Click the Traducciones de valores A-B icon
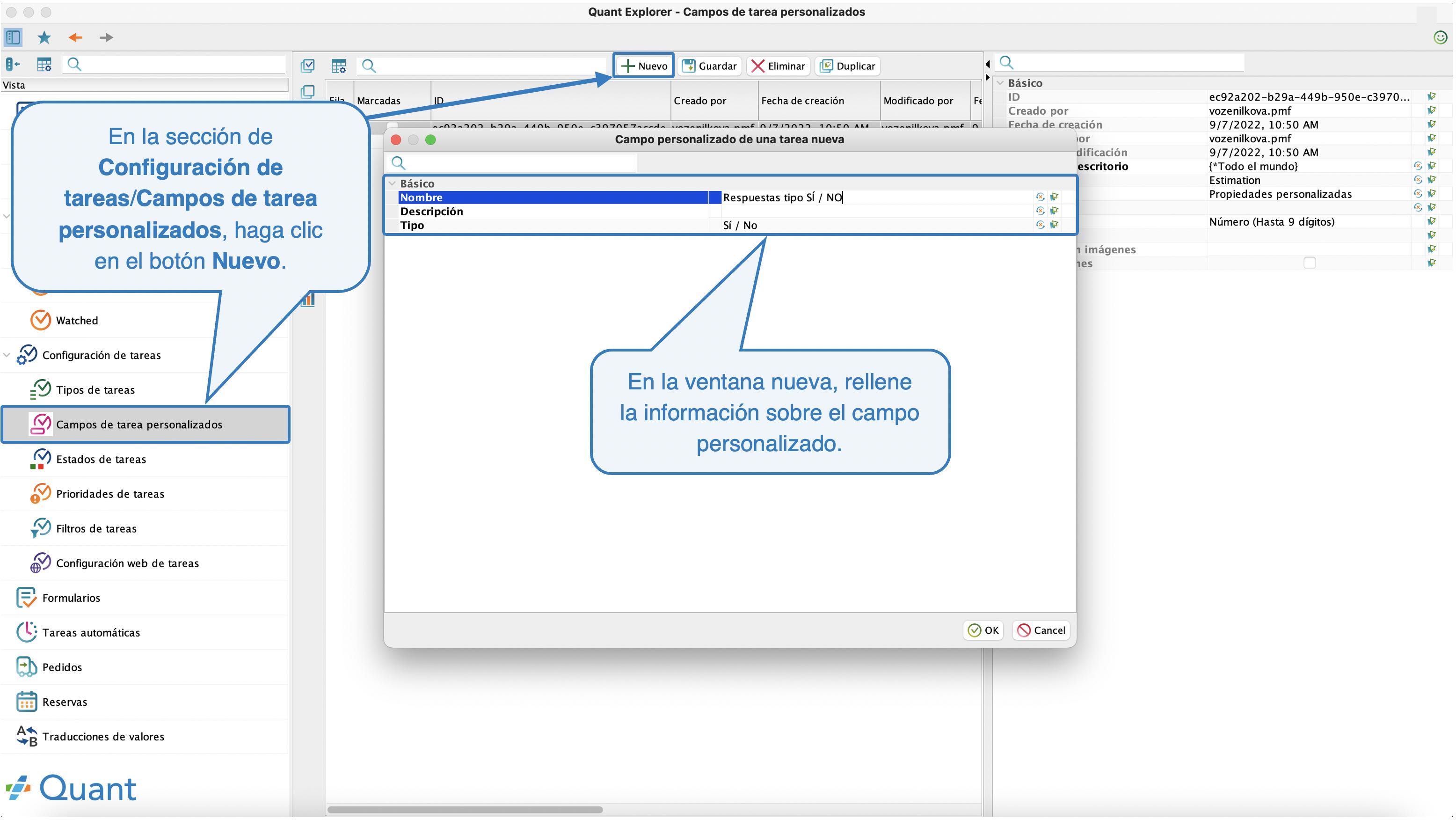The image size is (1456, 820). coord(27,736)
